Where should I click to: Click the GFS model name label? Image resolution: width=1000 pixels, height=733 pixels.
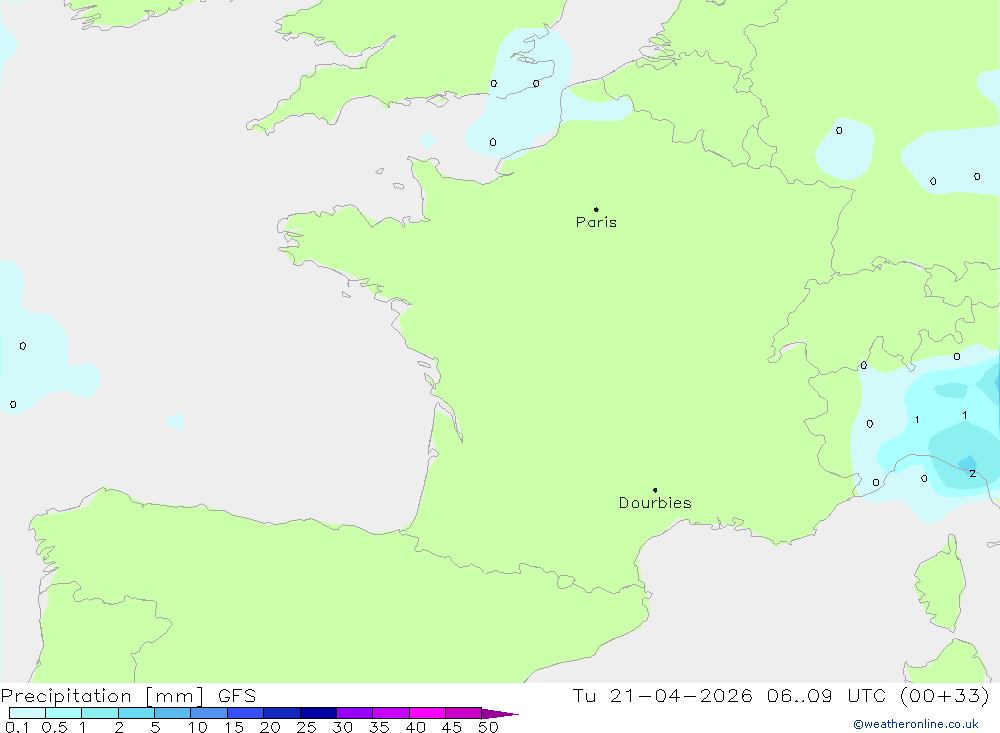[237, 696]
